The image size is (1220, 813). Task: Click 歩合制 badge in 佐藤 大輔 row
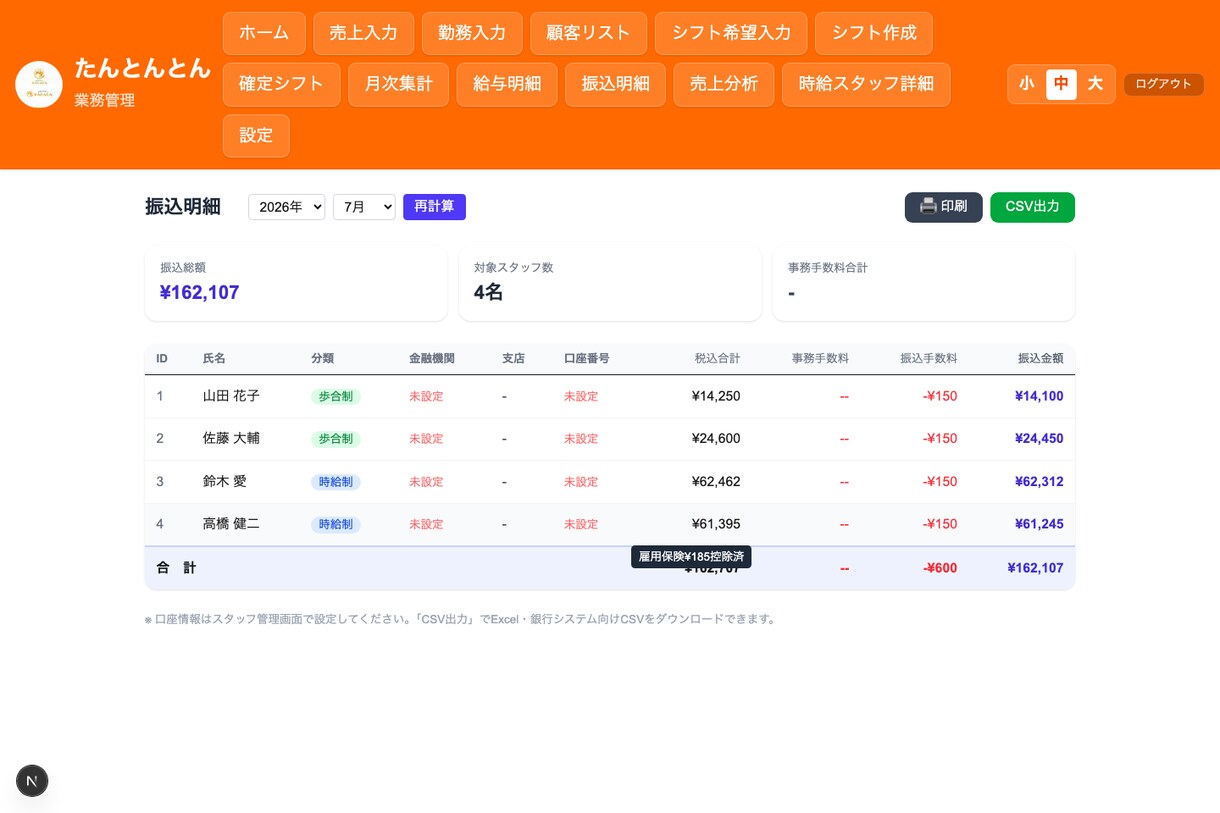(336, 439)
